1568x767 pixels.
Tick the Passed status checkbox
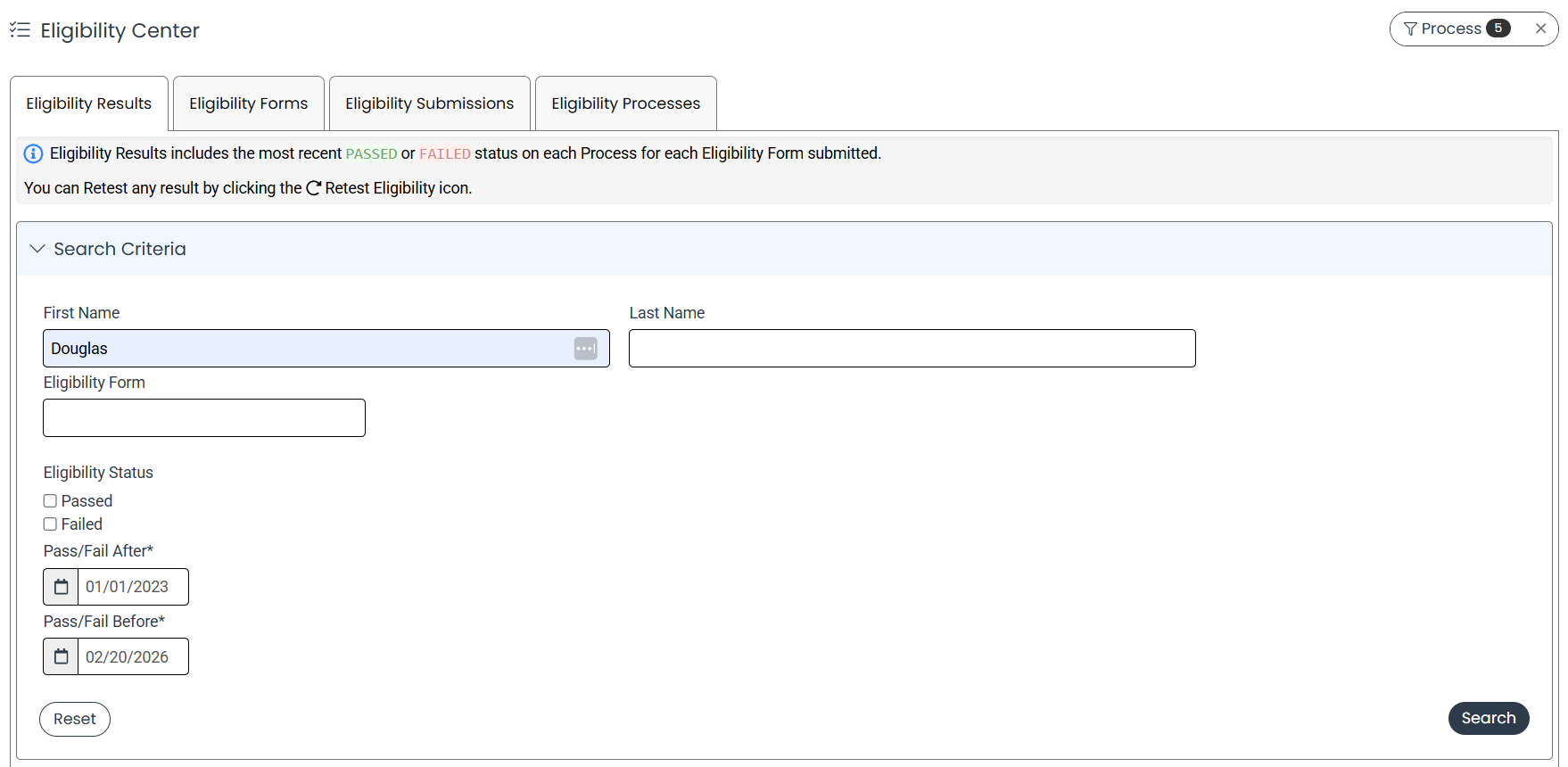(x=50, y=501)
